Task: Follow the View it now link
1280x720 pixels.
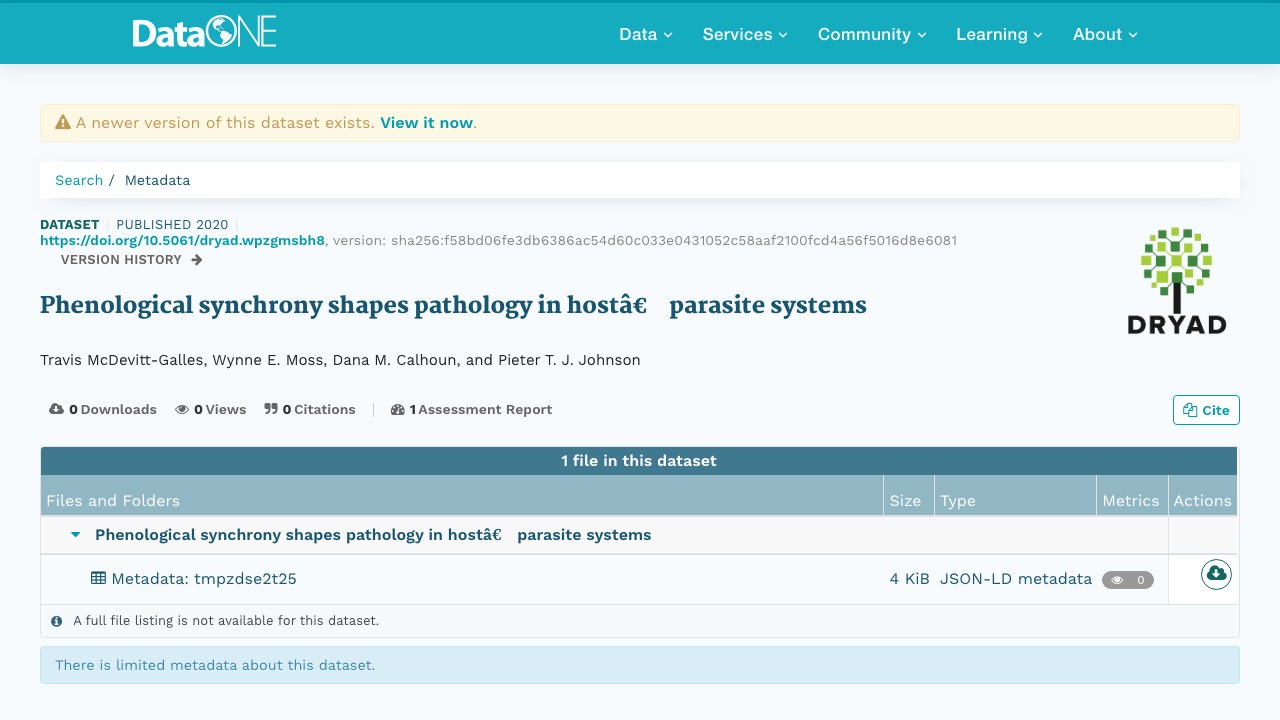Action: (x=426, y=123)
